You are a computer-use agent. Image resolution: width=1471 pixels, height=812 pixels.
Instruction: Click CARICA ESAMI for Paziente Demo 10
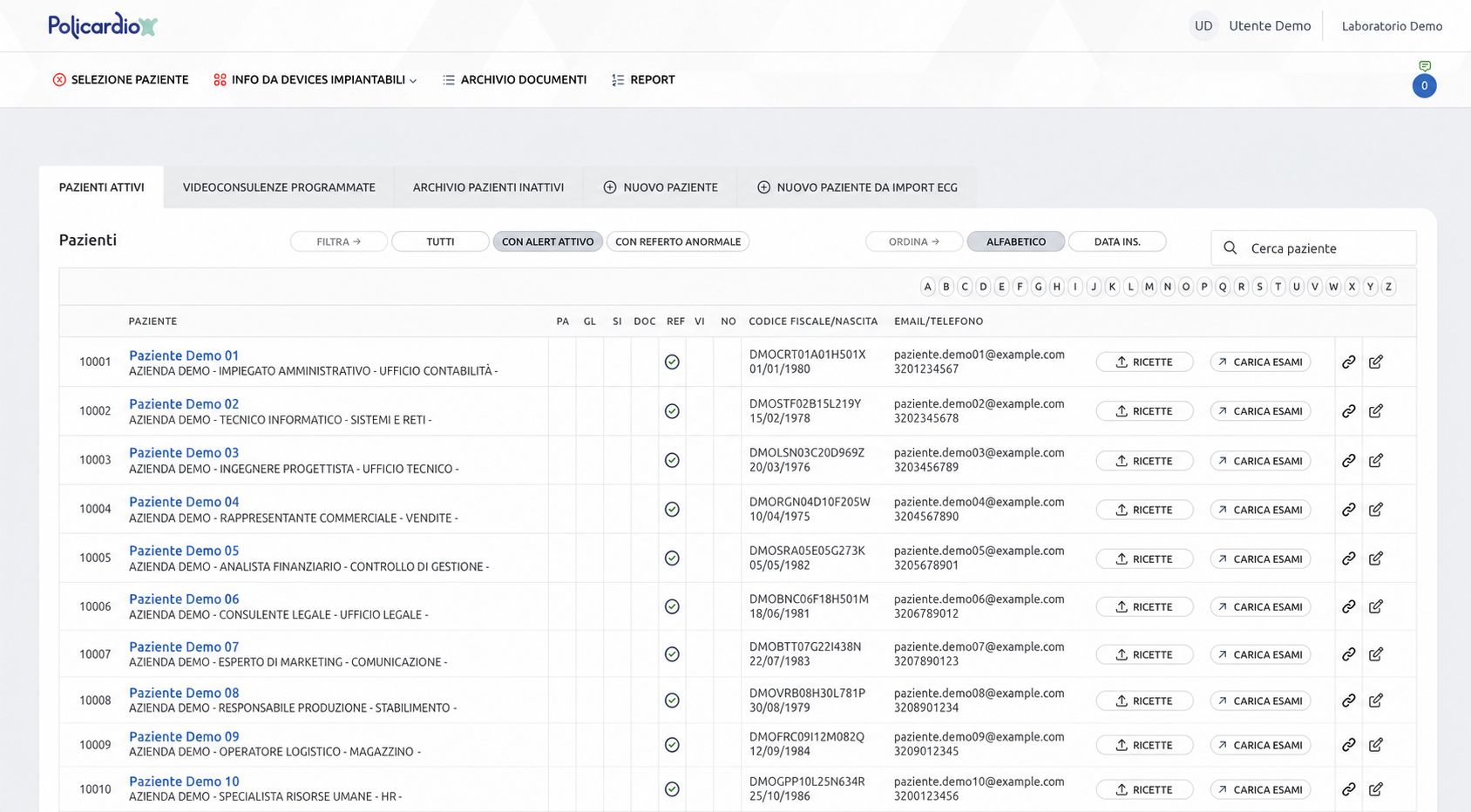point(1260,789)
